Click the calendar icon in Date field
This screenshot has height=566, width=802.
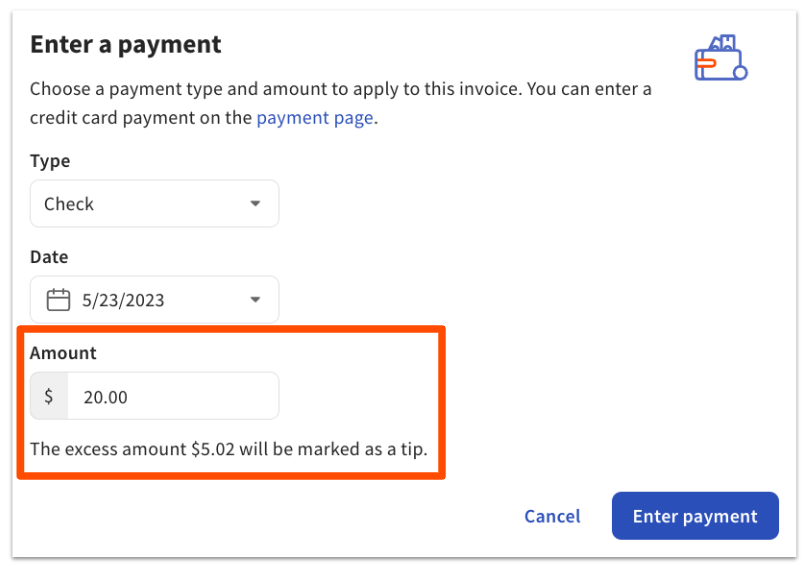tap(58, 300)
